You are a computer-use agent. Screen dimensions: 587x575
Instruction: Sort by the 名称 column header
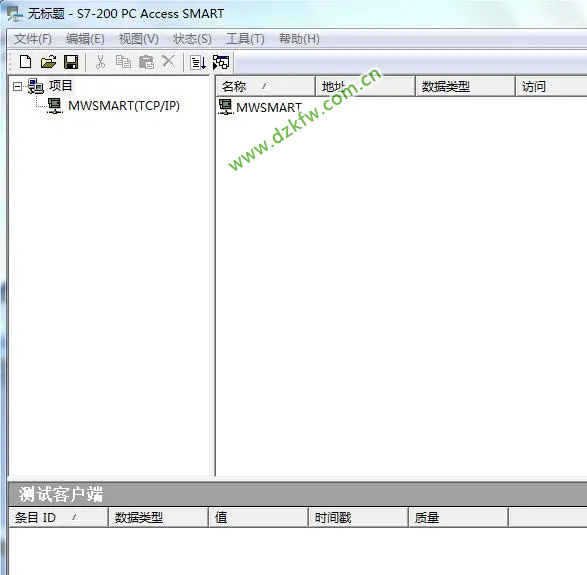(265, 86)
